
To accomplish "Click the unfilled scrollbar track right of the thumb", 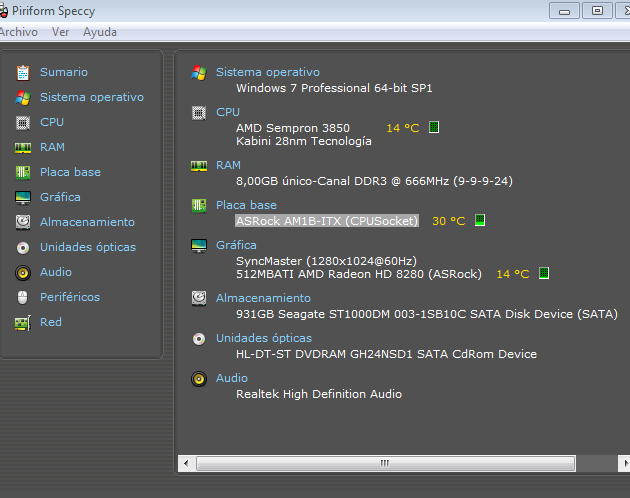I will tap(596, 463).
